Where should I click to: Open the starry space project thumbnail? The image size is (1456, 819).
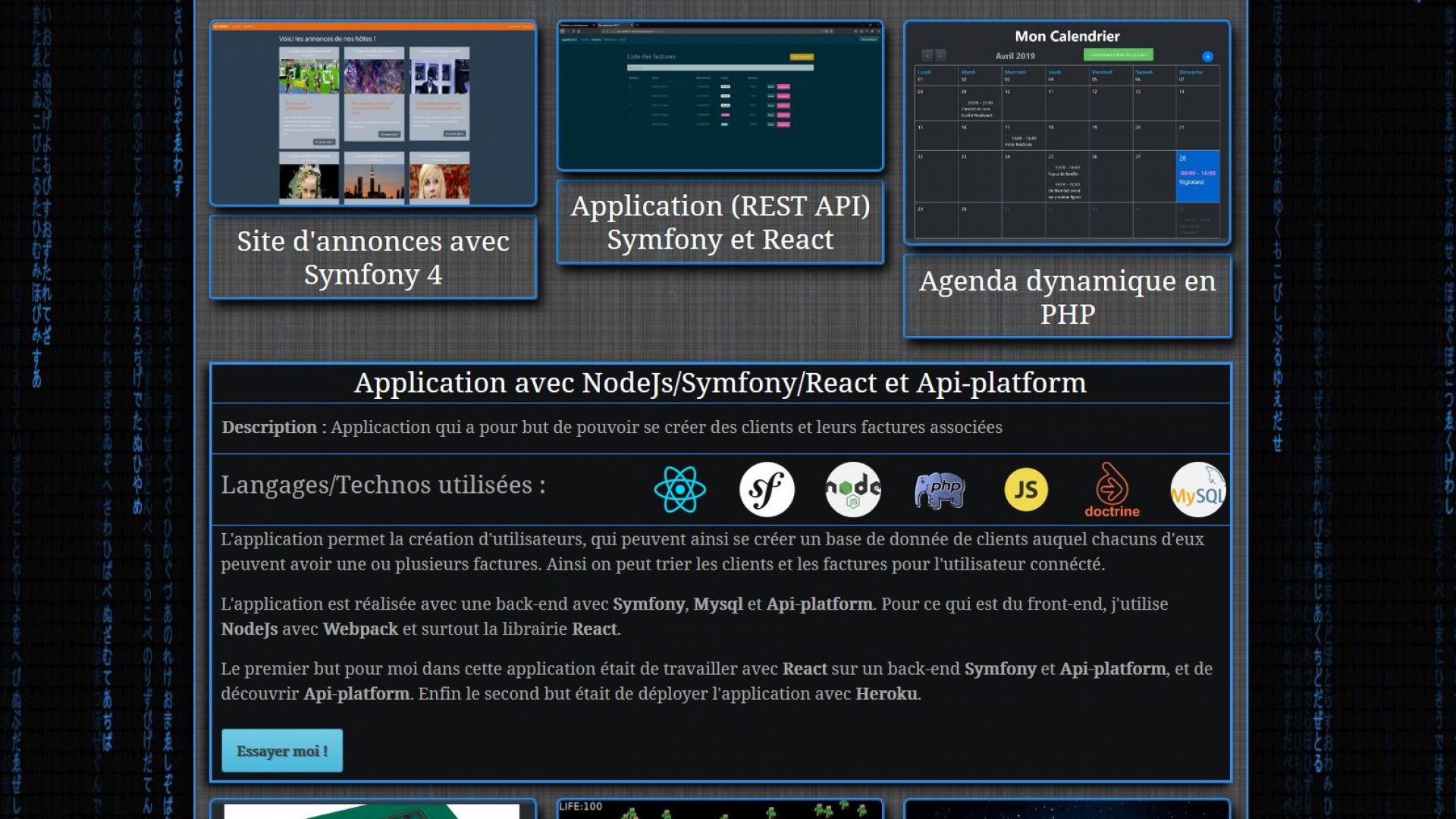(1067, 808)
